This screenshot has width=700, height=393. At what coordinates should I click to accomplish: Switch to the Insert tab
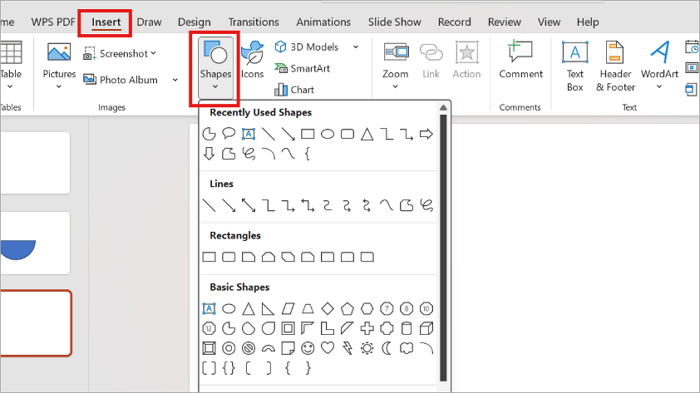pyautogui.click(x=106, y=22)
